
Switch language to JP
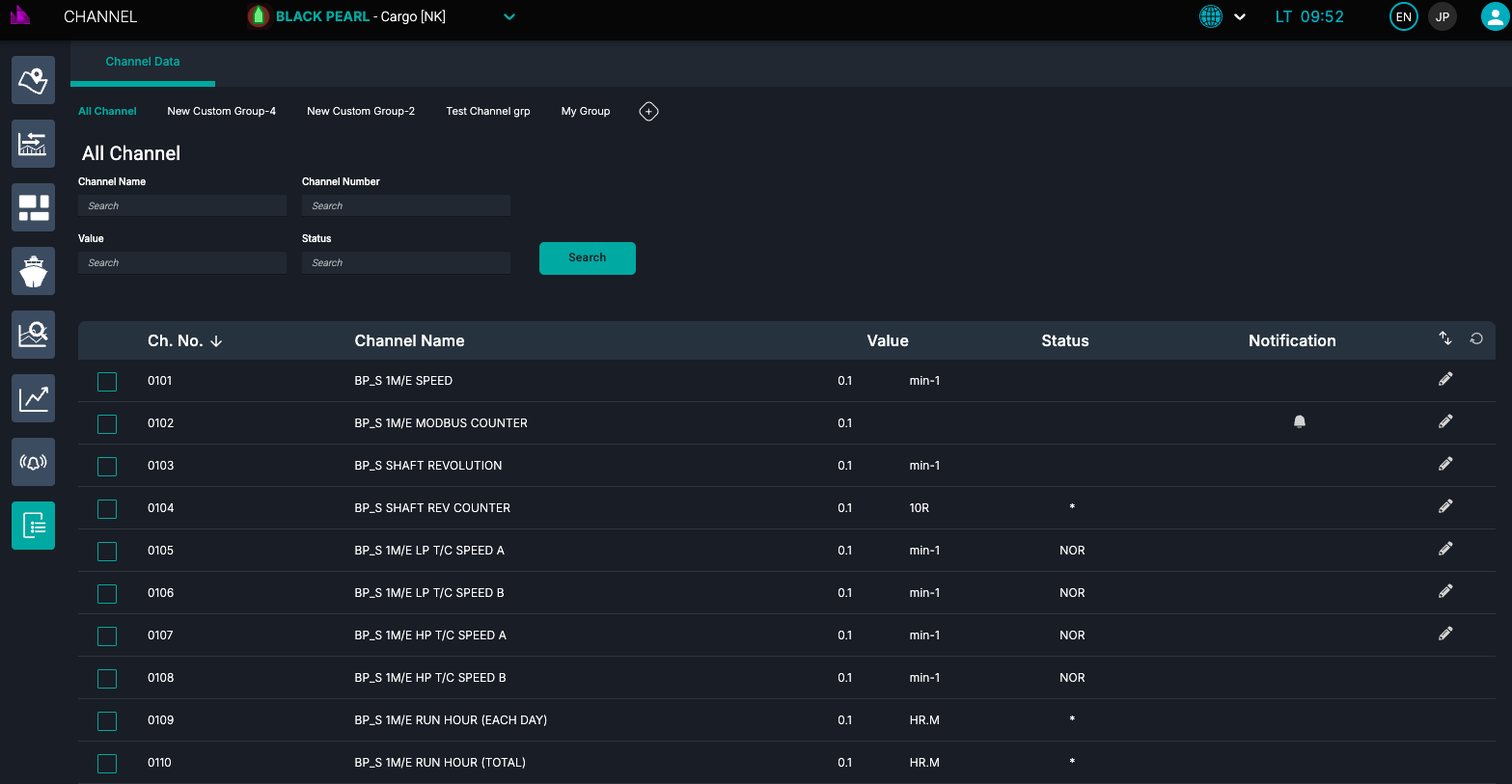click(1443, 16)
